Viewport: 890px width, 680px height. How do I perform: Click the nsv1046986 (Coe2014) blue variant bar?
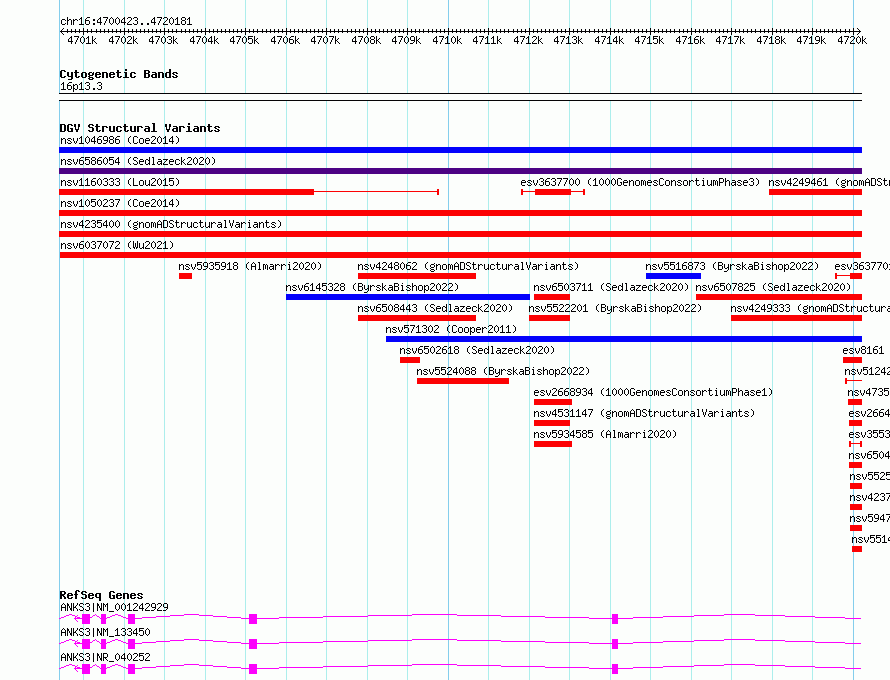(460, 150)
